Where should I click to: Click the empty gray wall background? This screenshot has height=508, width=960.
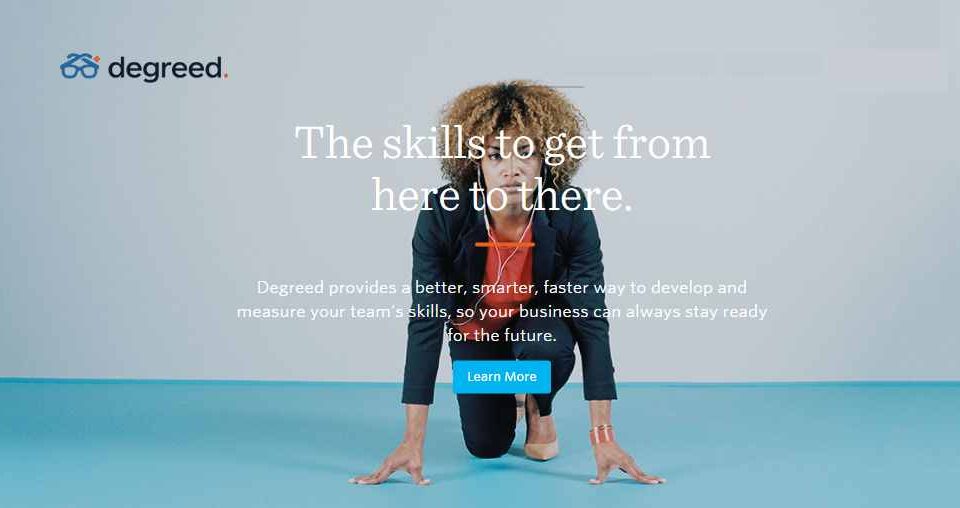[x=796, y=214]
